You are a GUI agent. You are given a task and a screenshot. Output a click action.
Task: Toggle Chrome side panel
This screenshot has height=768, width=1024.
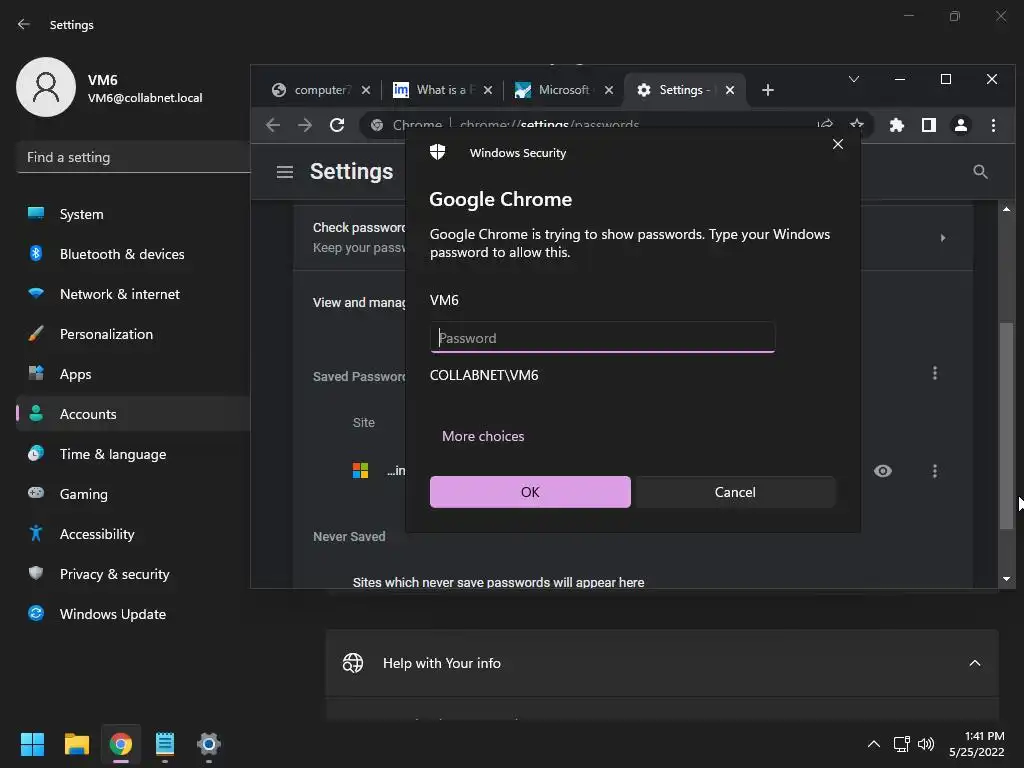click(929, 125)
